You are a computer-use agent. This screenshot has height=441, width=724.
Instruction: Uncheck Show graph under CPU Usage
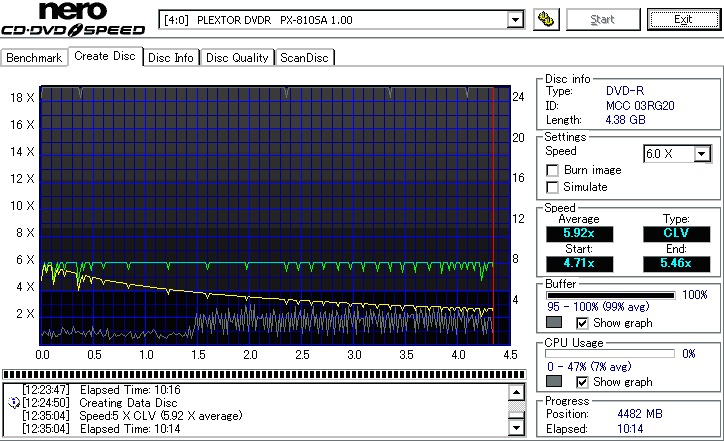[x=583, y=382]
